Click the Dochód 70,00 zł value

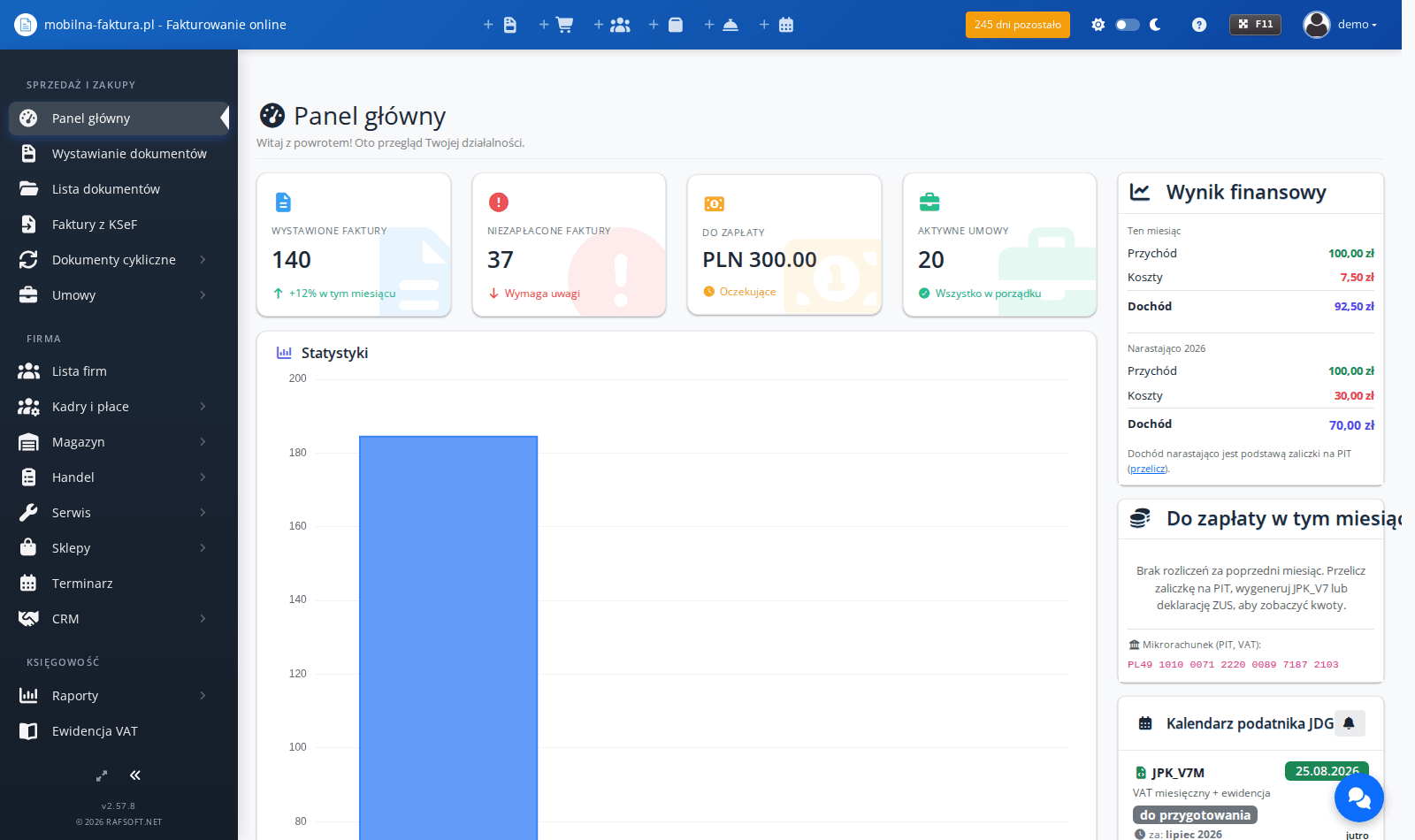(1351, 425)
